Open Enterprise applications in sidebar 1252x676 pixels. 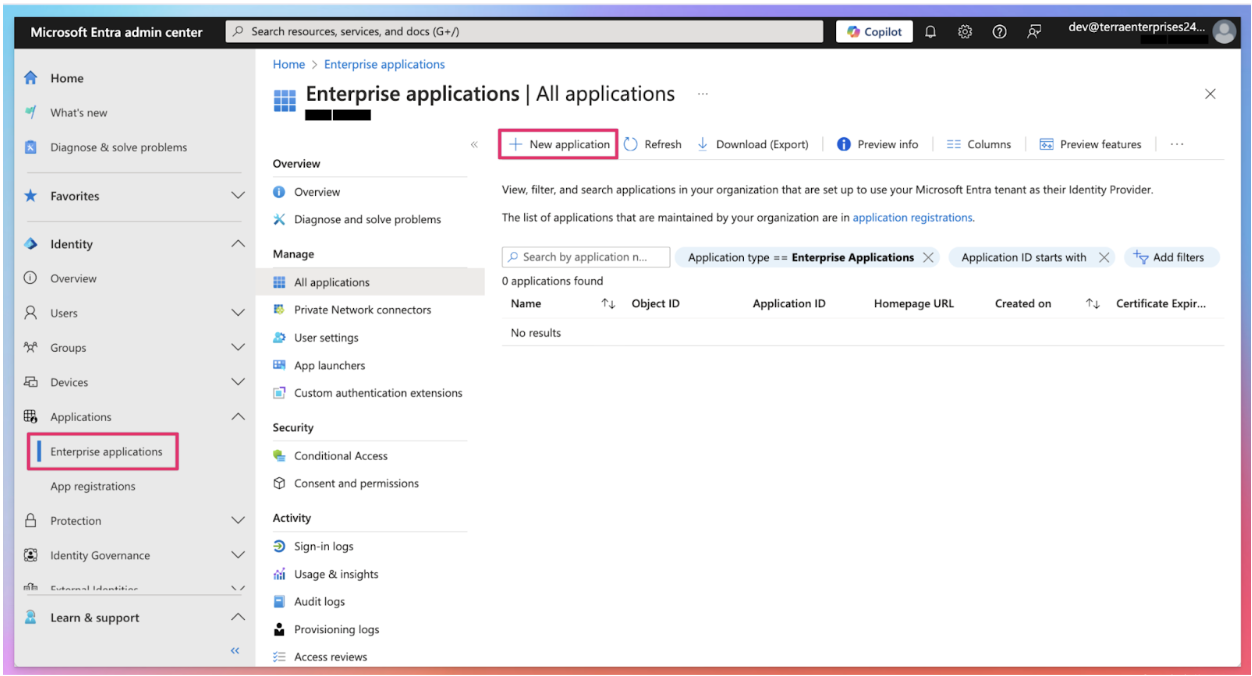(106, 452)
